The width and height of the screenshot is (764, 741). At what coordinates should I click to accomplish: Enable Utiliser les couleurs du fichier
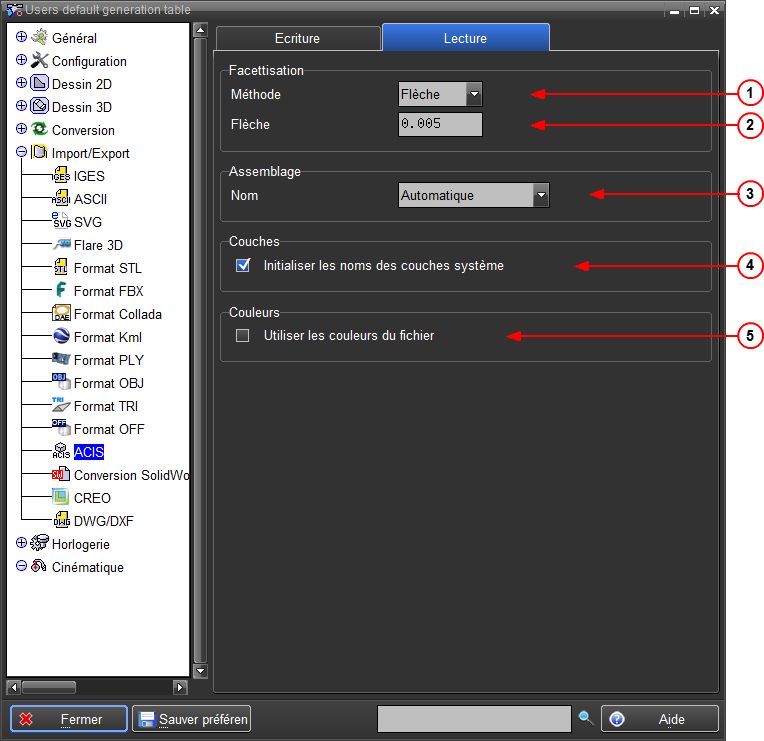pyautogui.click(x=242, y=336)
